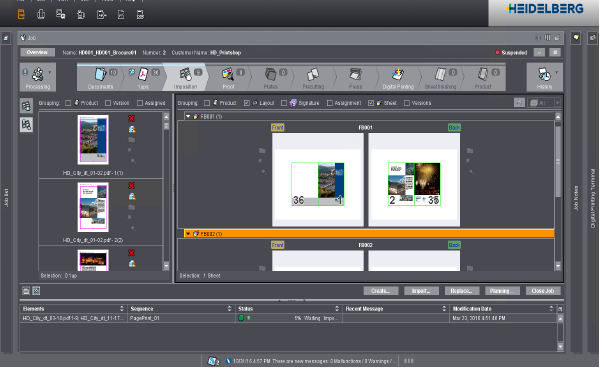Select HD_City page 2 thumbnail
Screen dimensions: 604x370
click(93, 207)
